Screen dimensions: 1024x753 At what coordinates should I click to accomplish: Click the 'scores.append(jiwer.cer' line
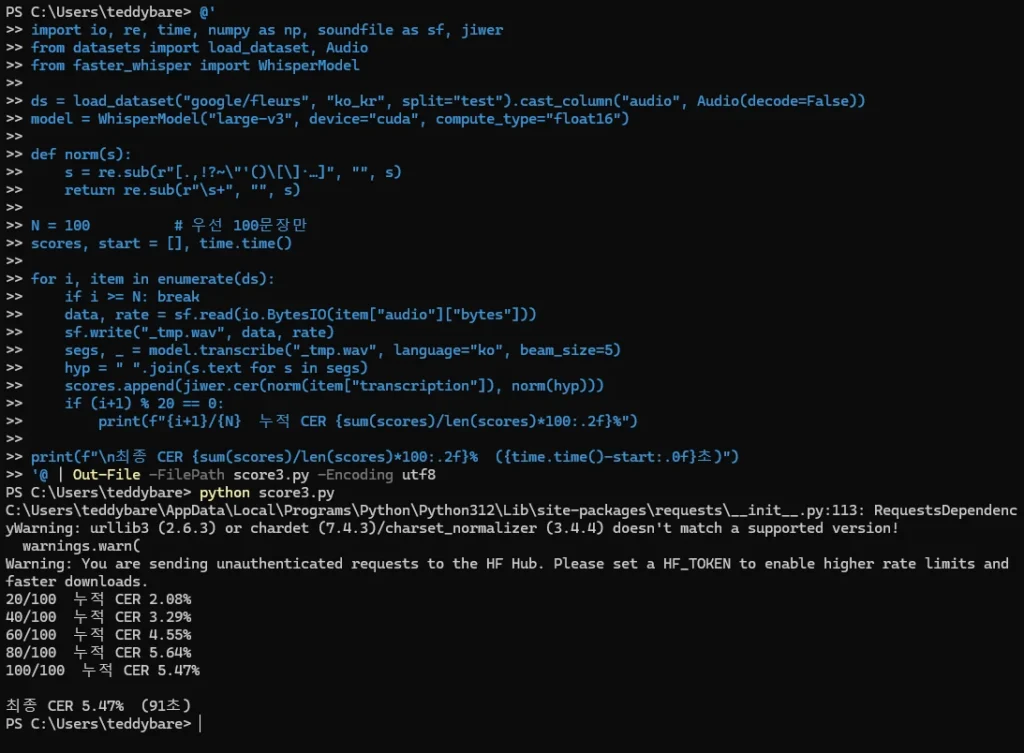pyautogui.click(x=334, y=385)
